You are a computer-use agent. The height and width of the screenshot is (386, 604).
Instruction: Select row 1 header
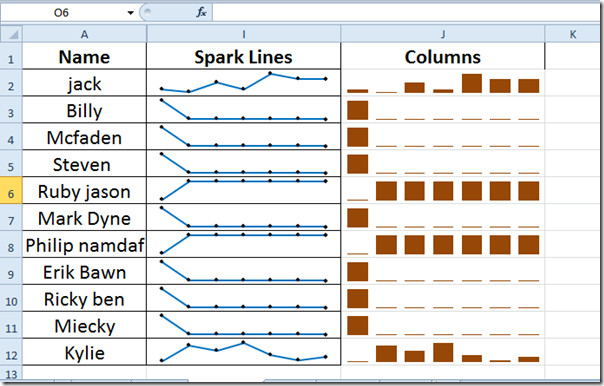click(x=11, y=56)
